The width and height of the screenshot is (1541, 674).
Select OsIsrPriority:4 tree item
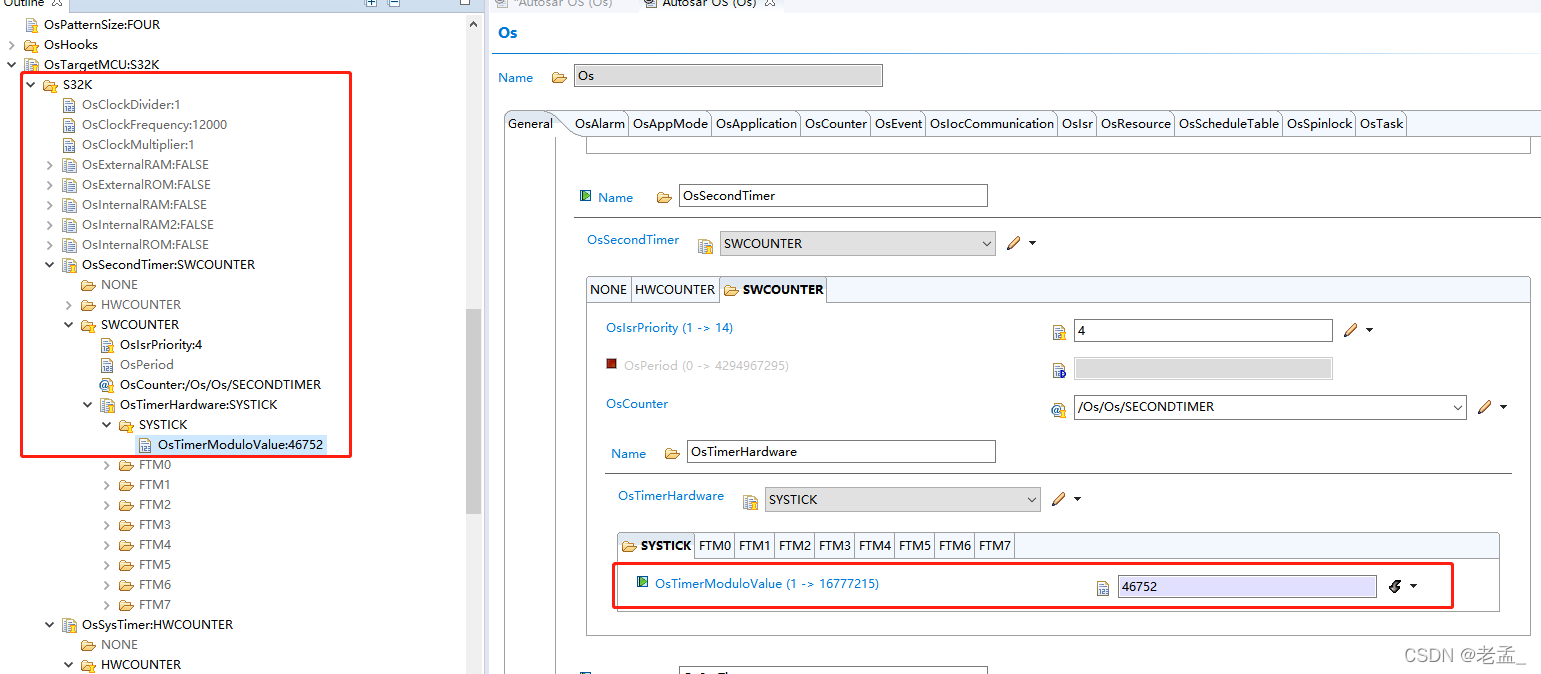[161, 345]
